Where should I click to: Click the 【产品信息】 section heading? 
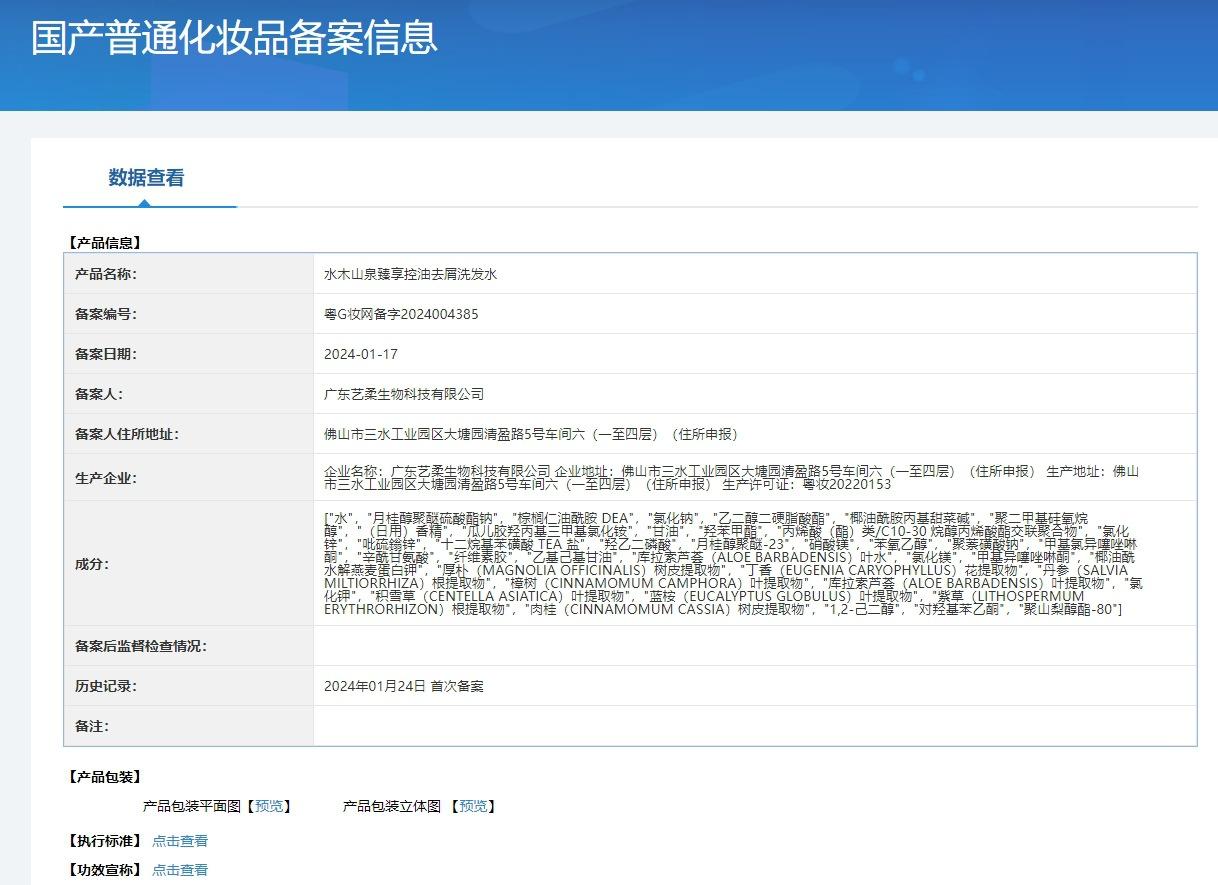tap(104, 242)
